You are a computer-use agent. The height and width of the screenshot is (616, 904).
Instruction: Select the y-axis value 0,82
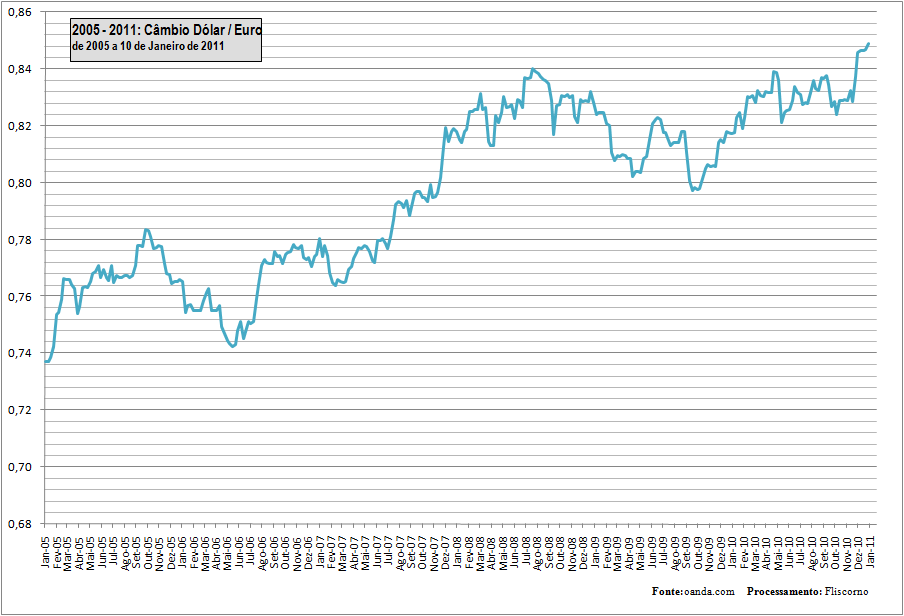click(20, 126)
